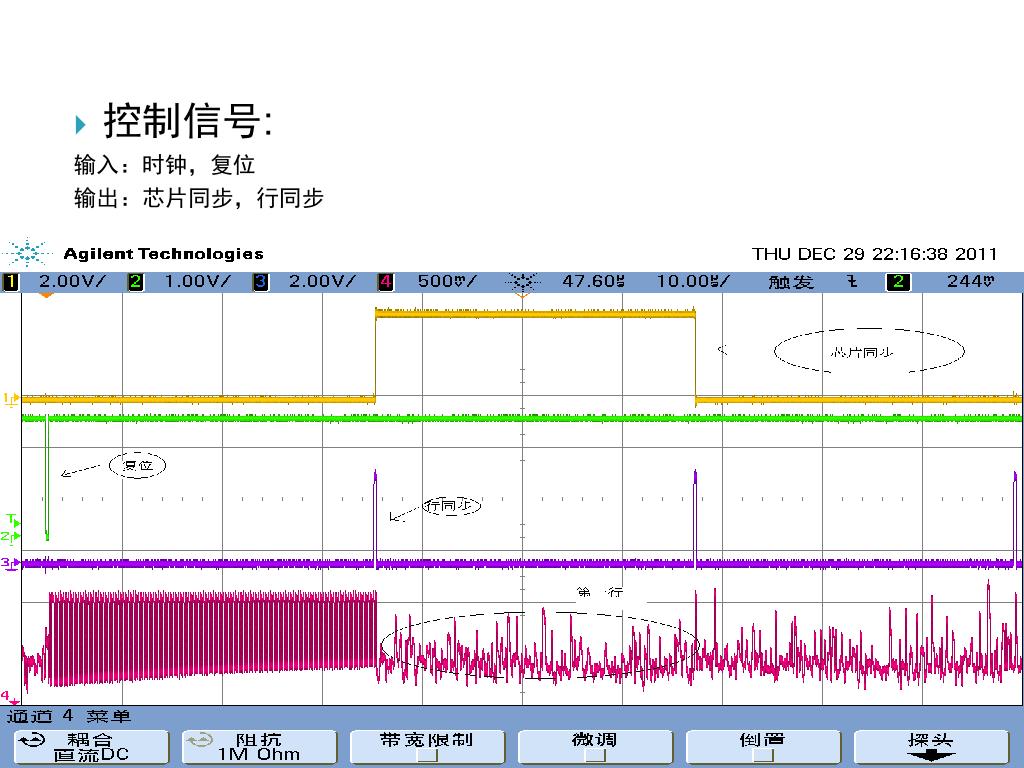Click the timebase value 10.00 per division
Image resolution: width=1024 pixels, height=768 pixels.
[x=693, y=281]
